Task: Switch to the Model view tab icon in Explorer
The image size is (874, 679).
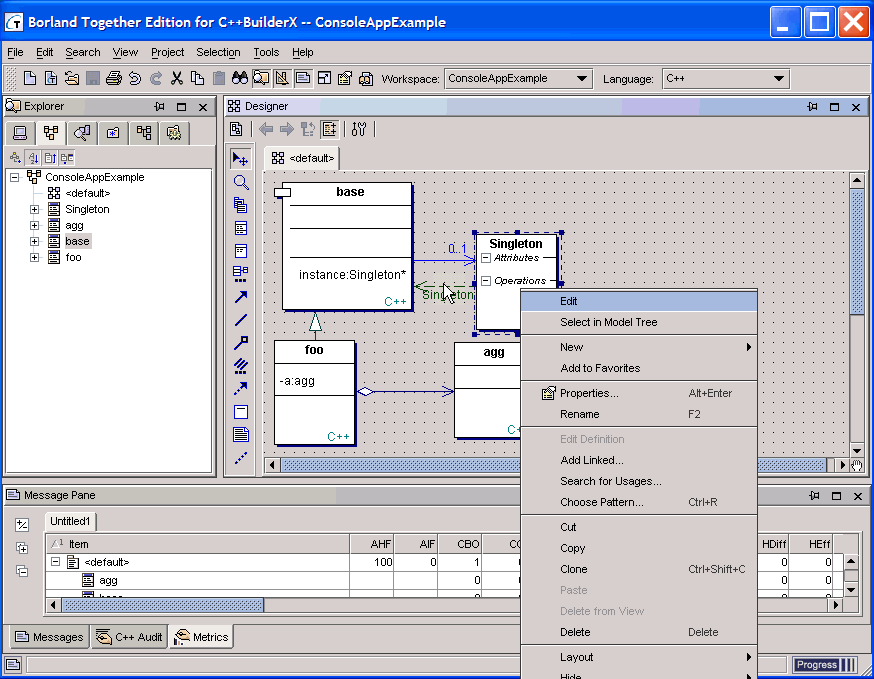Action: point(51,133)
